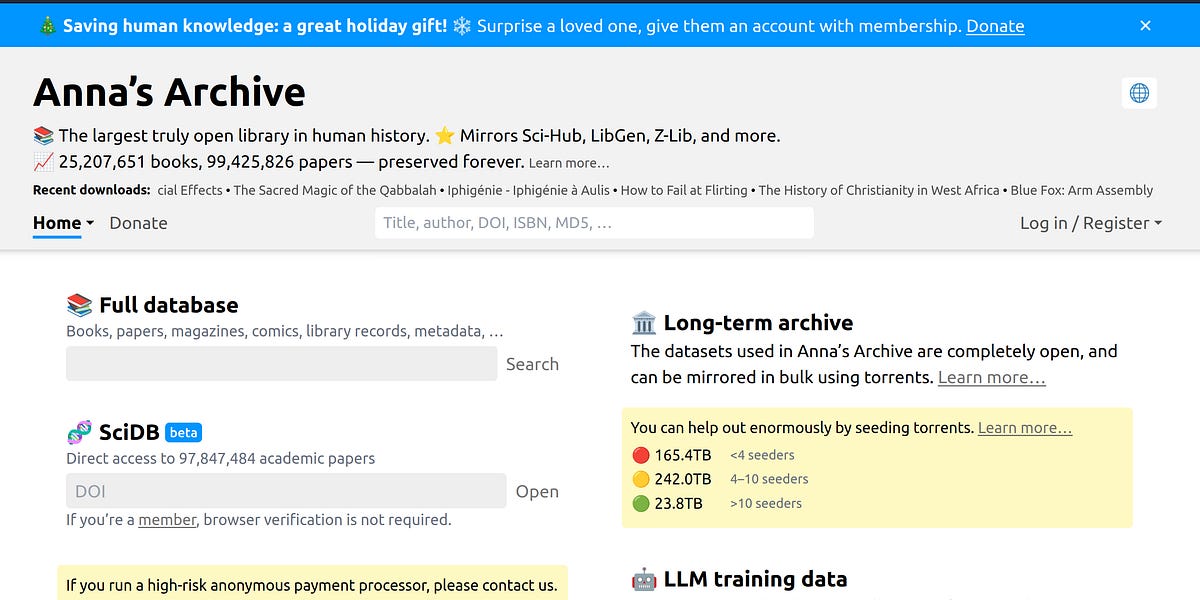Viewport: 1200px width, 600px height.
Task: Click the Search button for Full database
Action: click(532, 364)
